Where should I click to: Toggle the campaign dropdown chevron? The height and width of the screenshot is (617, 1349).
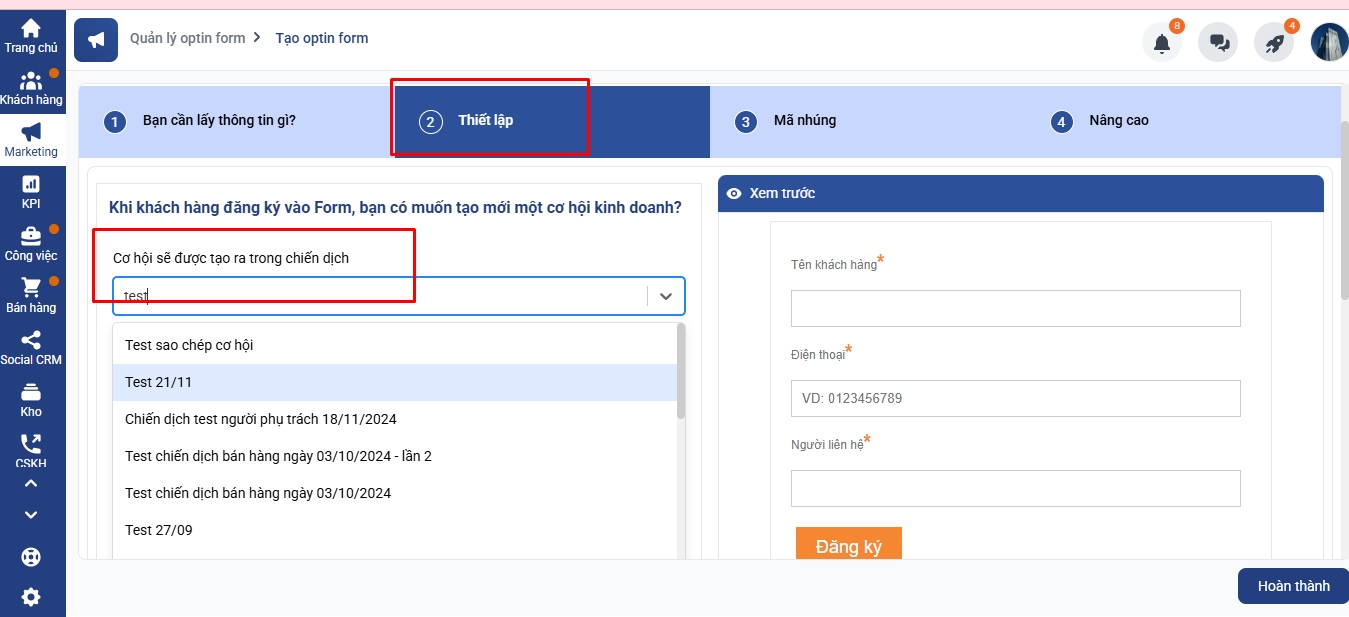(666, 296)
